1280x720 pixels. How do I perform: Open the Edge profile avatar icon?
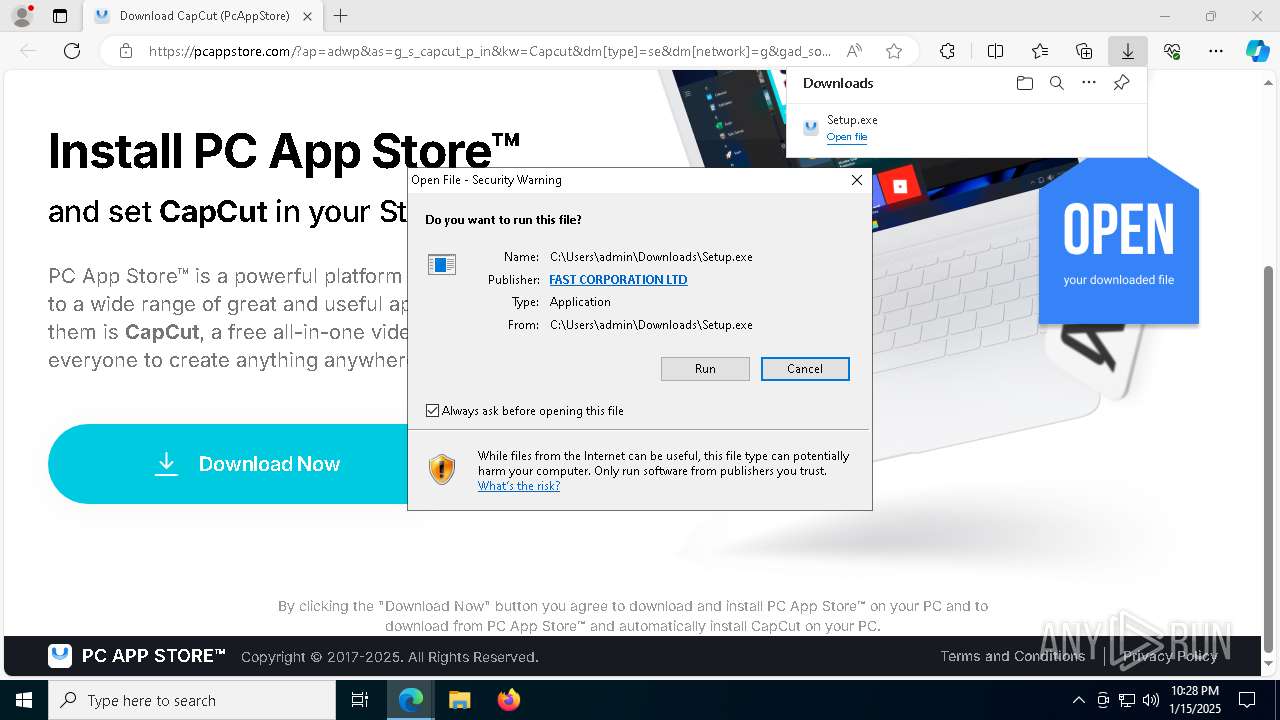21,16
